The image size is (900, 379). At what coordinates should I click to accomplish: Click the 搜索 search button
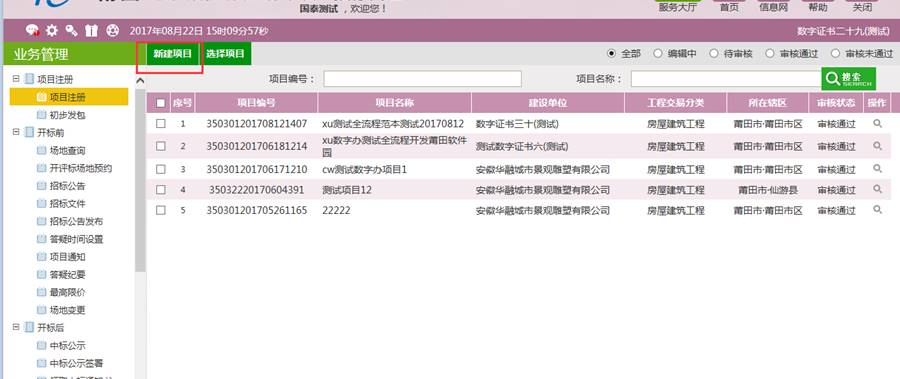click(x=848, y=79)
